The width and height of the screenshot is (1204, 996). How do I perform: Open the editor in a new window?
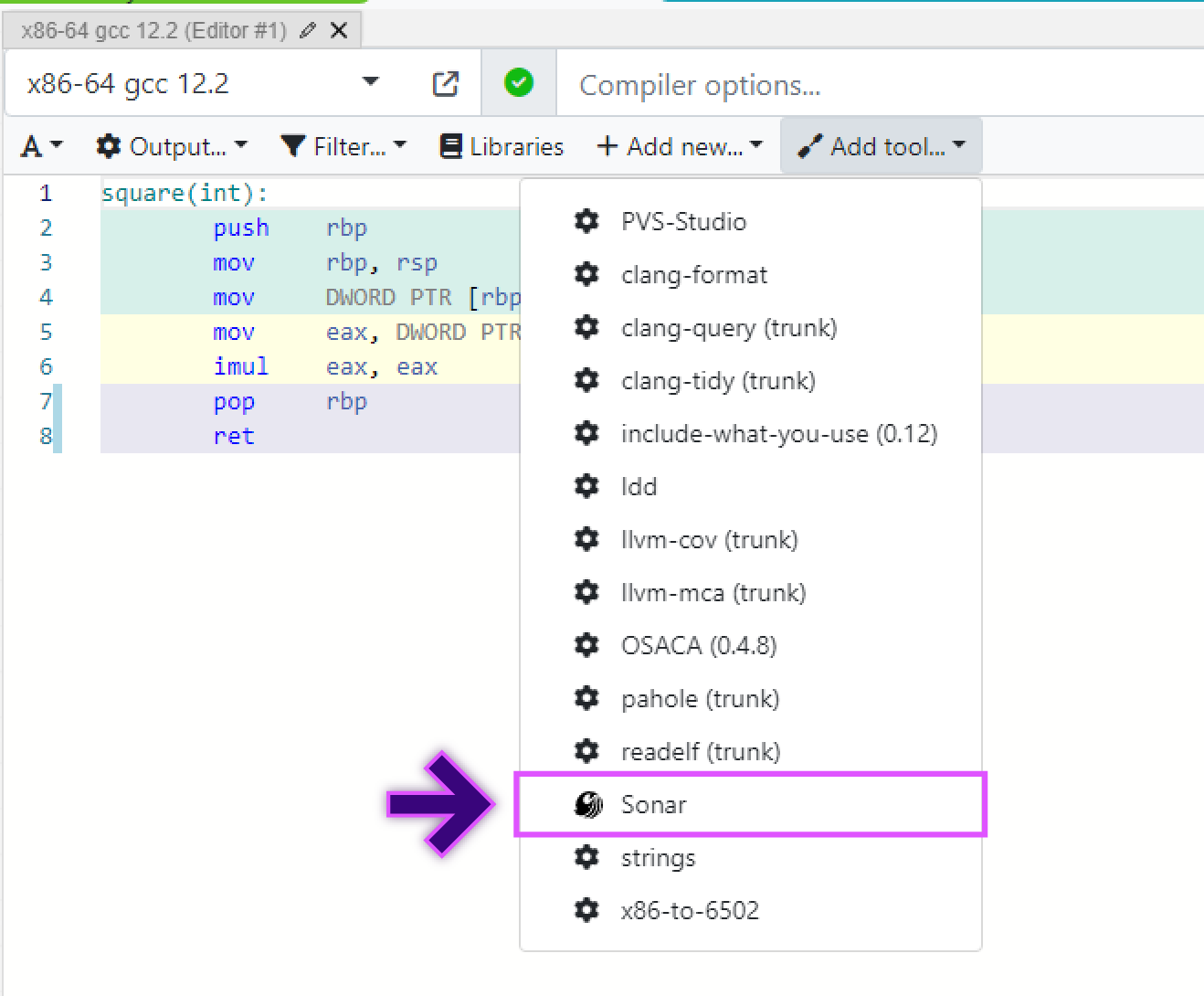(x=445, y=83)
